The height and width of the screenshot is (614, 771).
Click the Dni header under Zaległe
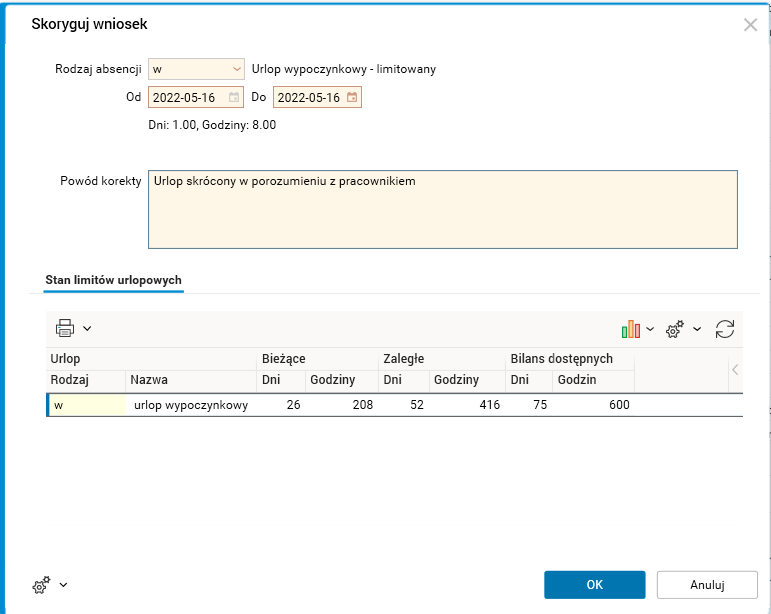[x=404, y=380]
